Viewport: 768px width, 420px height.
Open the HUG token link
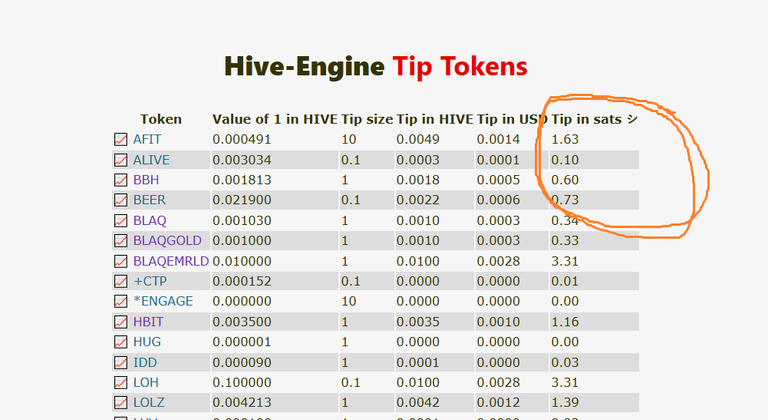tap(147, 342)
